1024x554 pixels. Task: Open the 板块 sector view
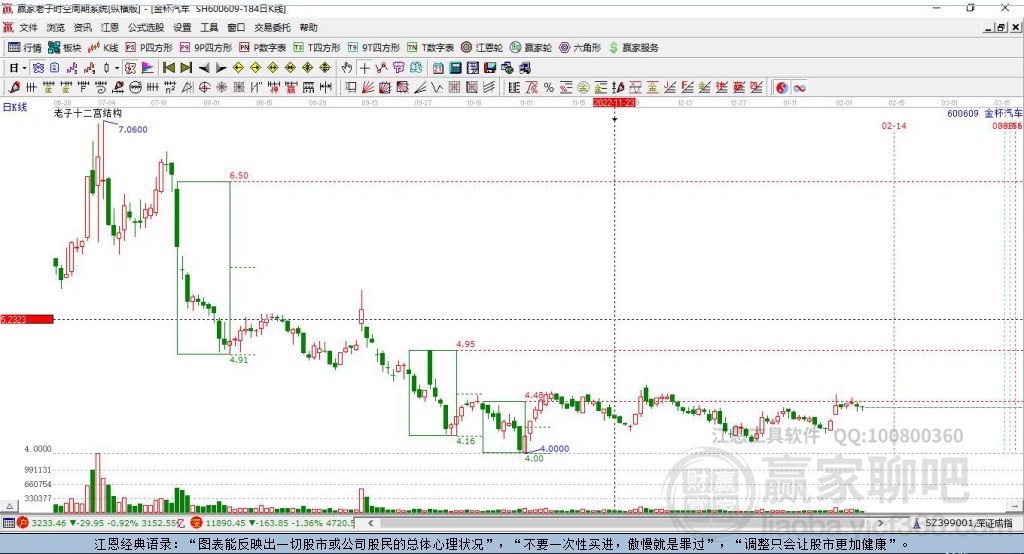65,48
